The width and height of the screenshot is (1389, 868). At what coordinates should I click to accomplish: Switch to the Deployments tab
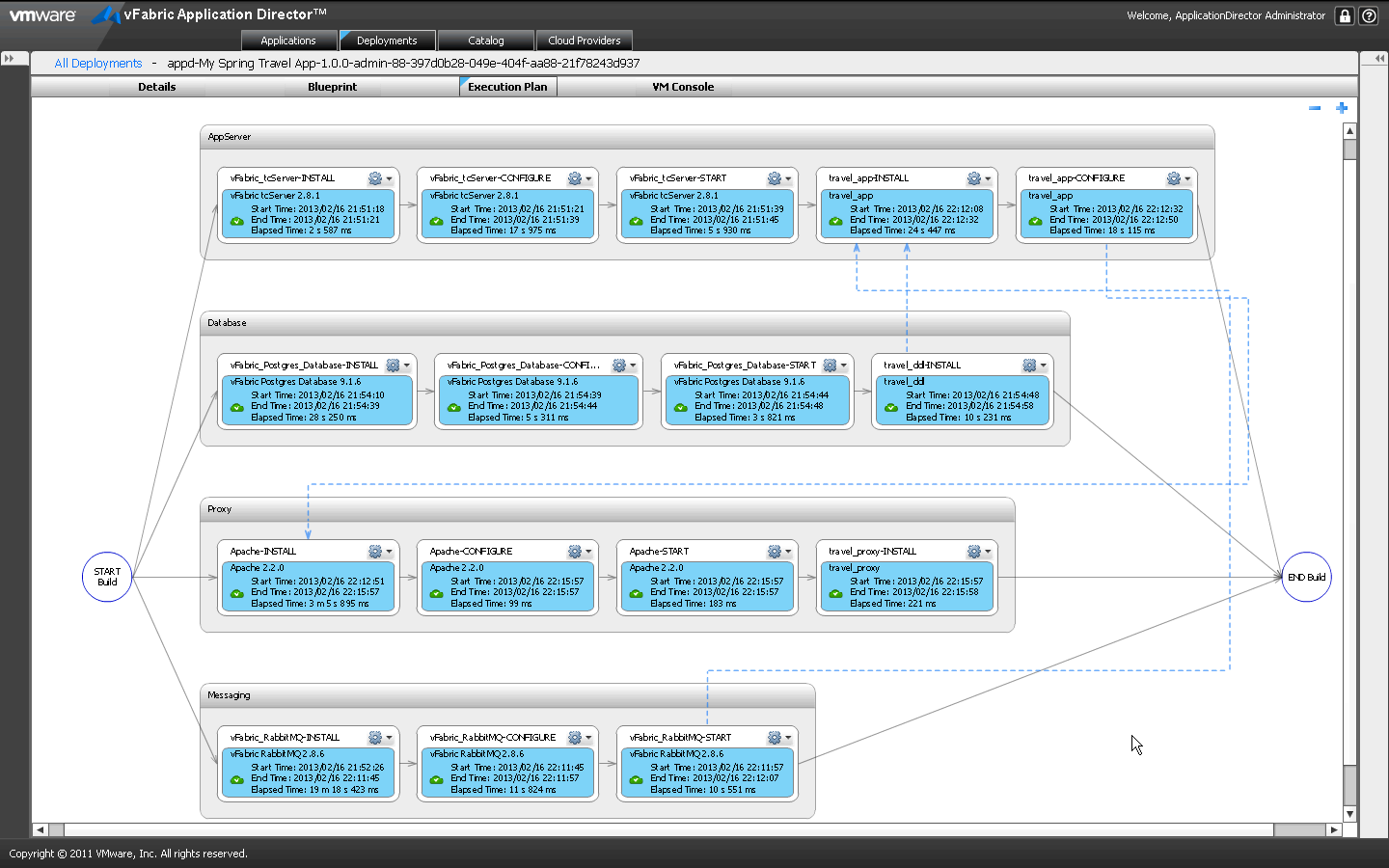coord(387,41)
